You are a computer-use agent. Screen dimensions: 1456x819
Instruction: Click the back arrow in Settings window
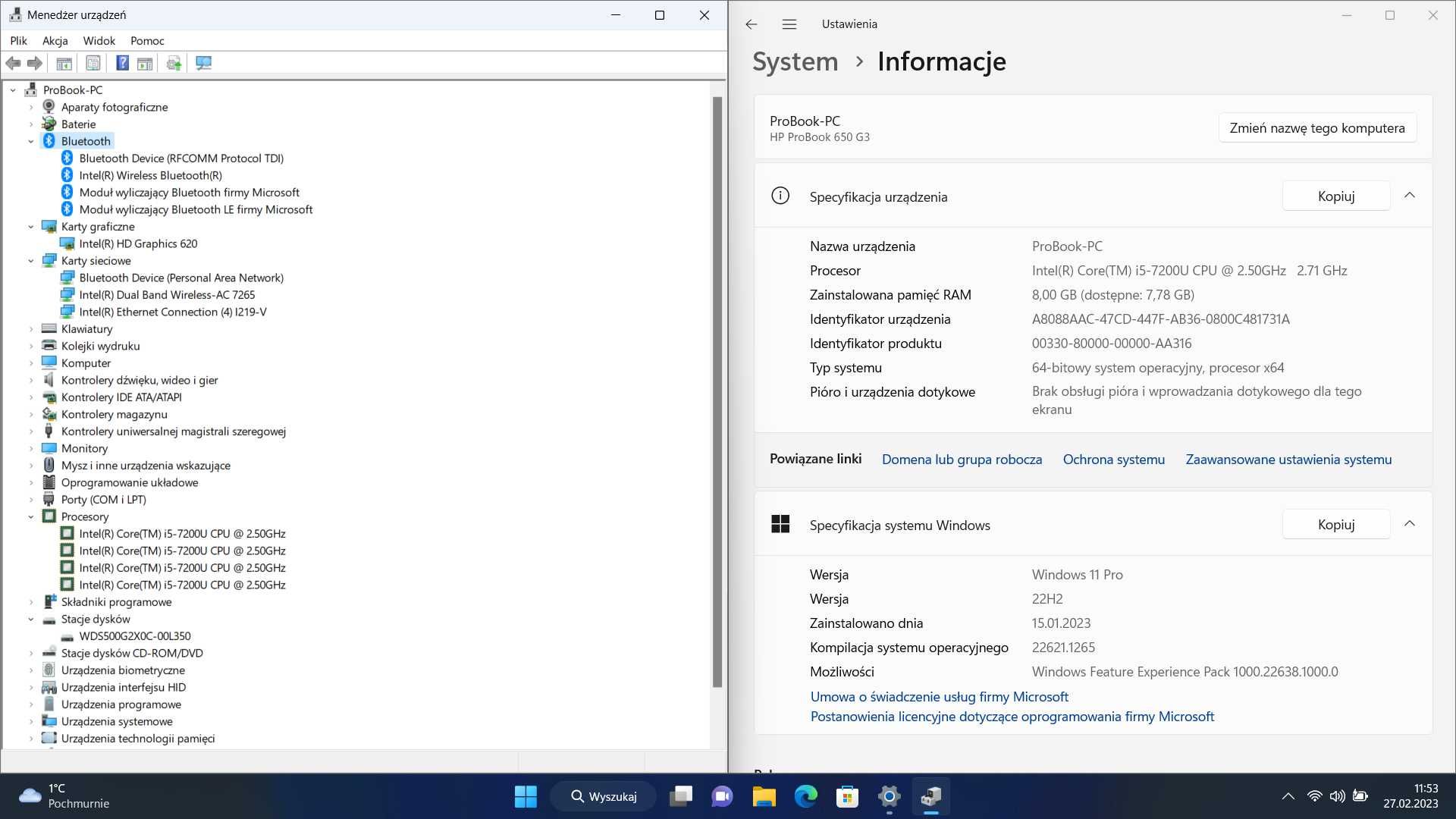(x=752, y=24)
